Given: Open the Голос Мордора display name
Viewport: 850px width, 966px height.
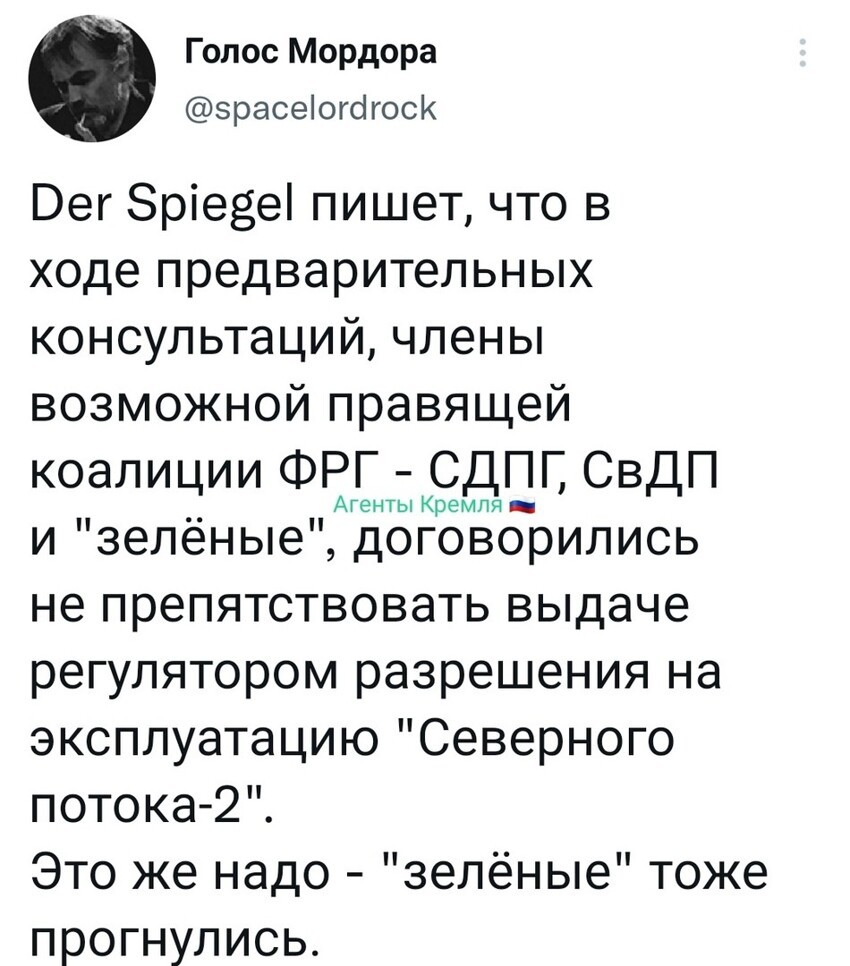Looking at the screenshot, I should click(x=311, y=52).
